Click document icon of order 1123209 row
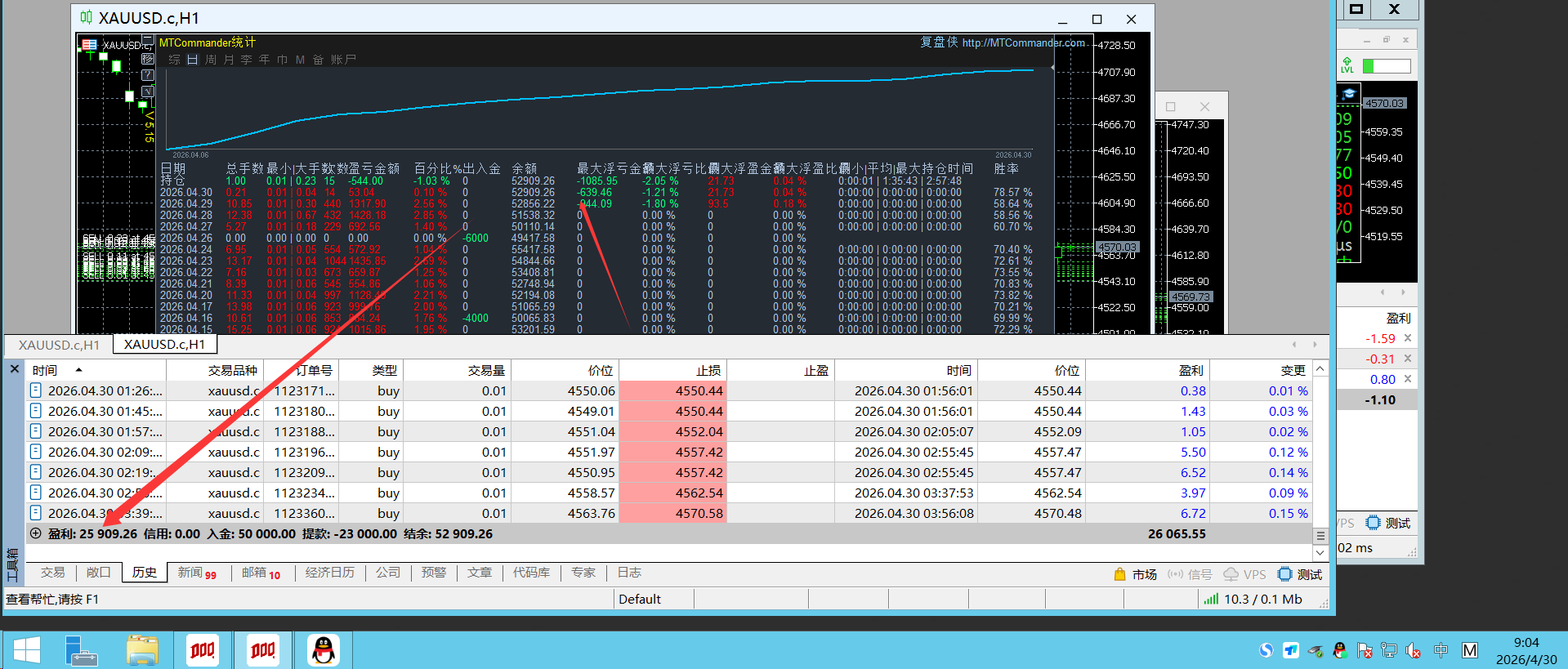This screenshot has width=1568, height=669. [36, 472]
